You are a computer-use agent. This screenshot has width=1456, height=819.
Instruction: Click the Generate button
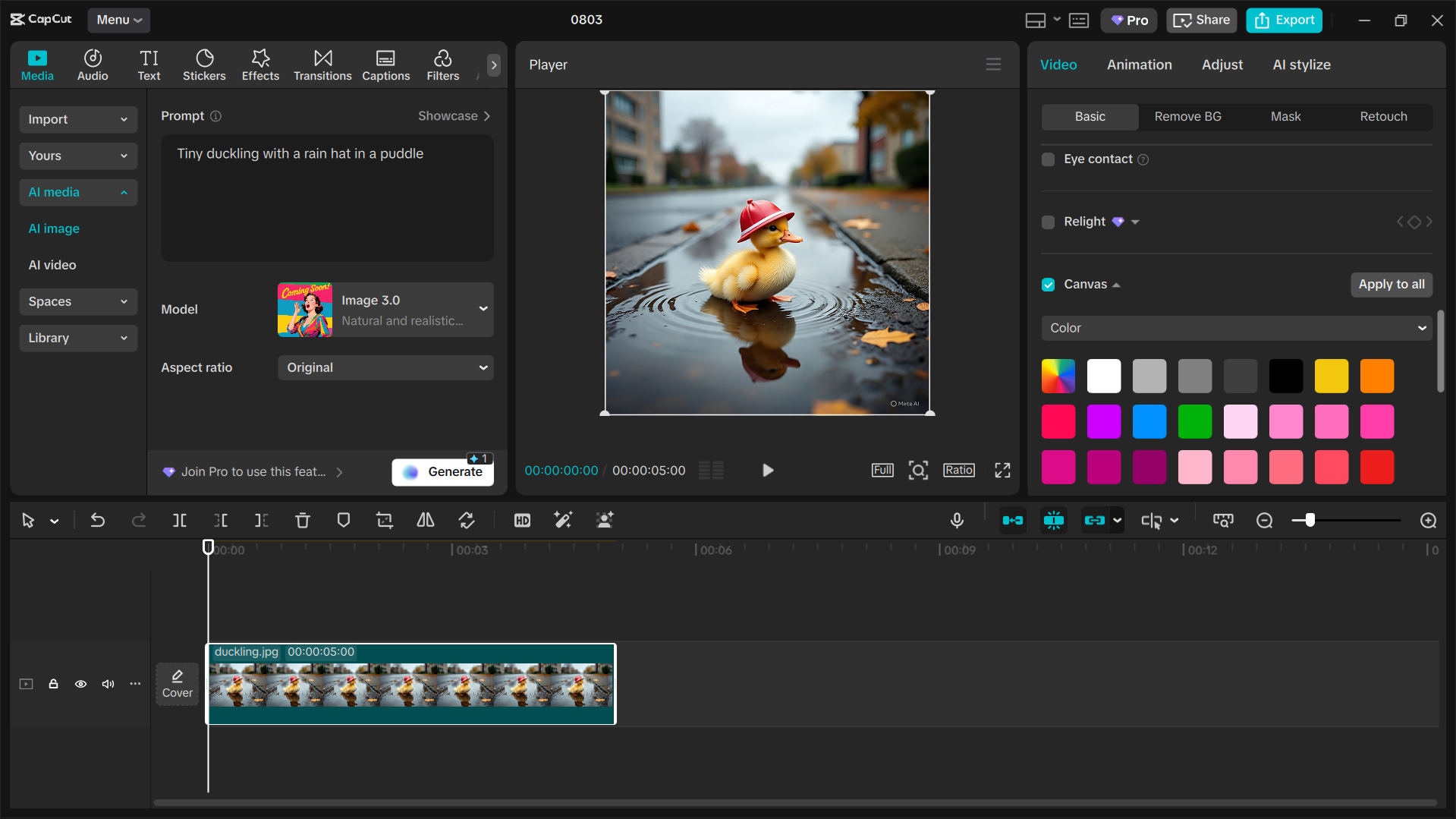(443, 471)
